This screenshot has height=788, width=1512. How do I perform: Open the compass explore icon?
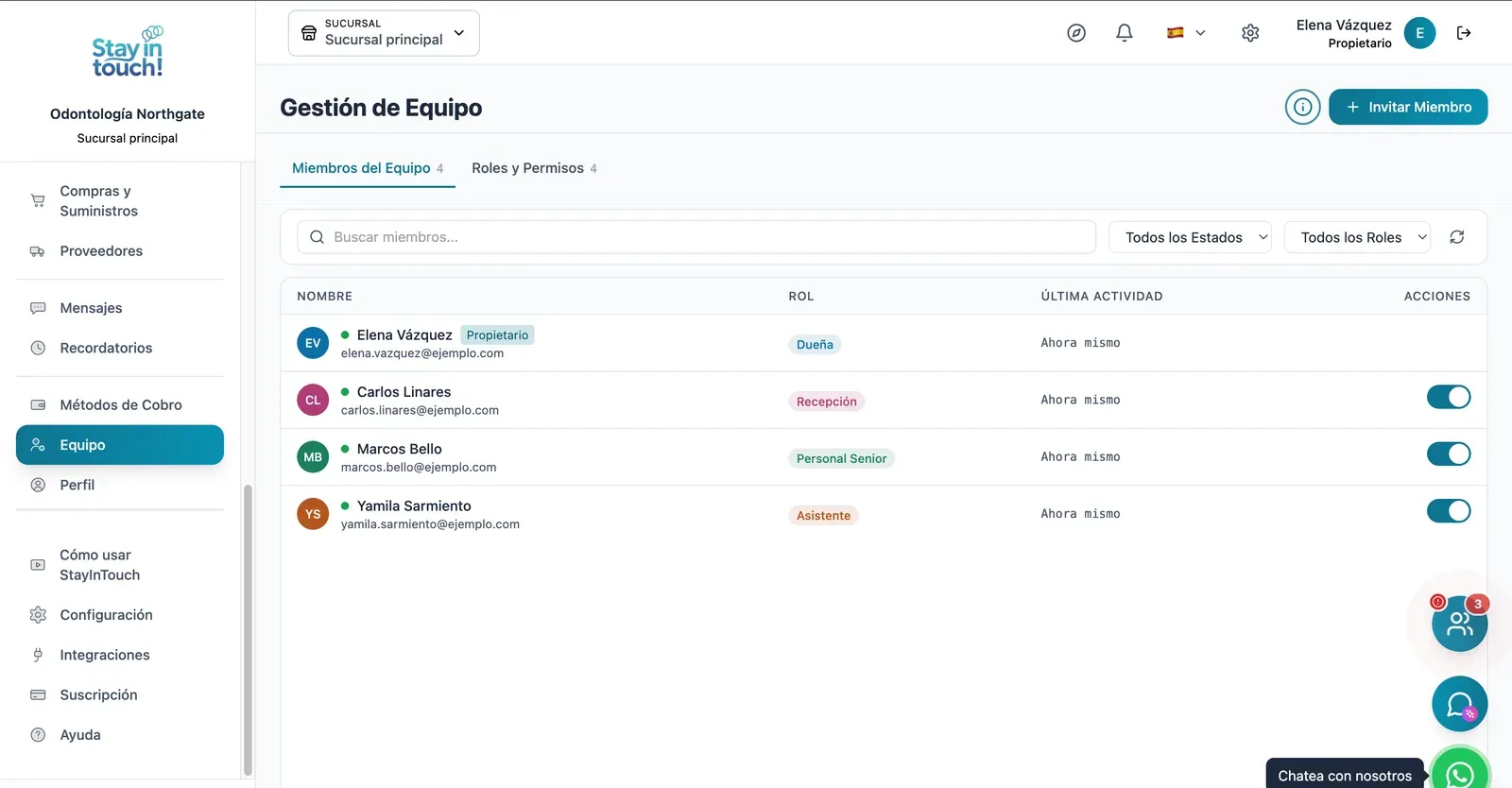pyautogui.click(x=1076, y=33)
